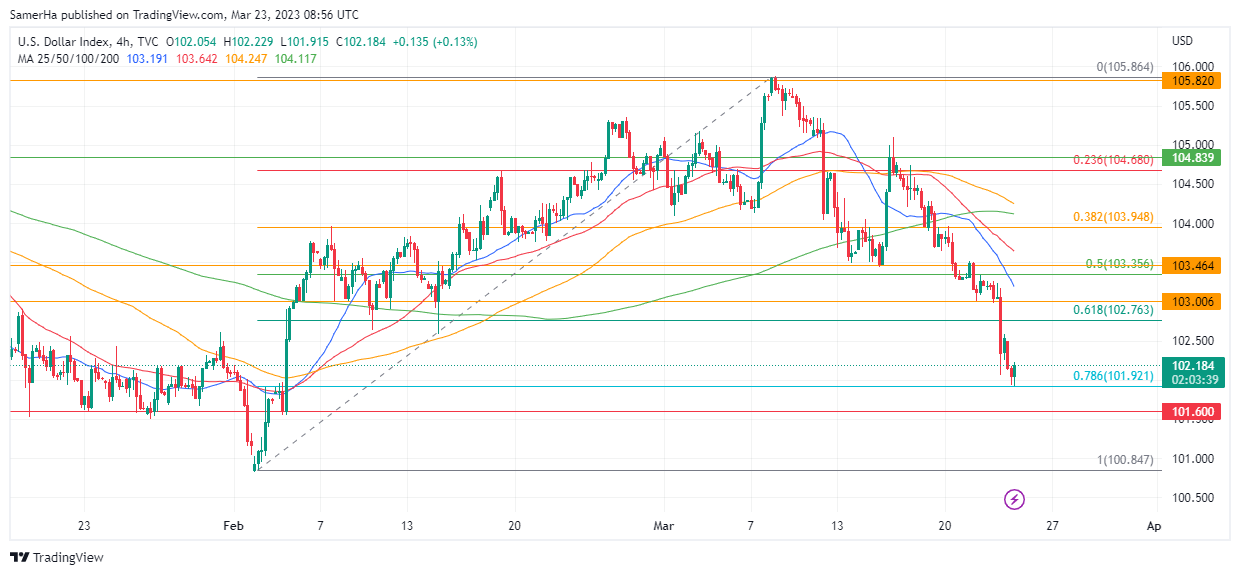Image resolution: width=1240 pixels, height=575 pixels.
Task: Click the blue MA value 103.191
Action: 148,59
